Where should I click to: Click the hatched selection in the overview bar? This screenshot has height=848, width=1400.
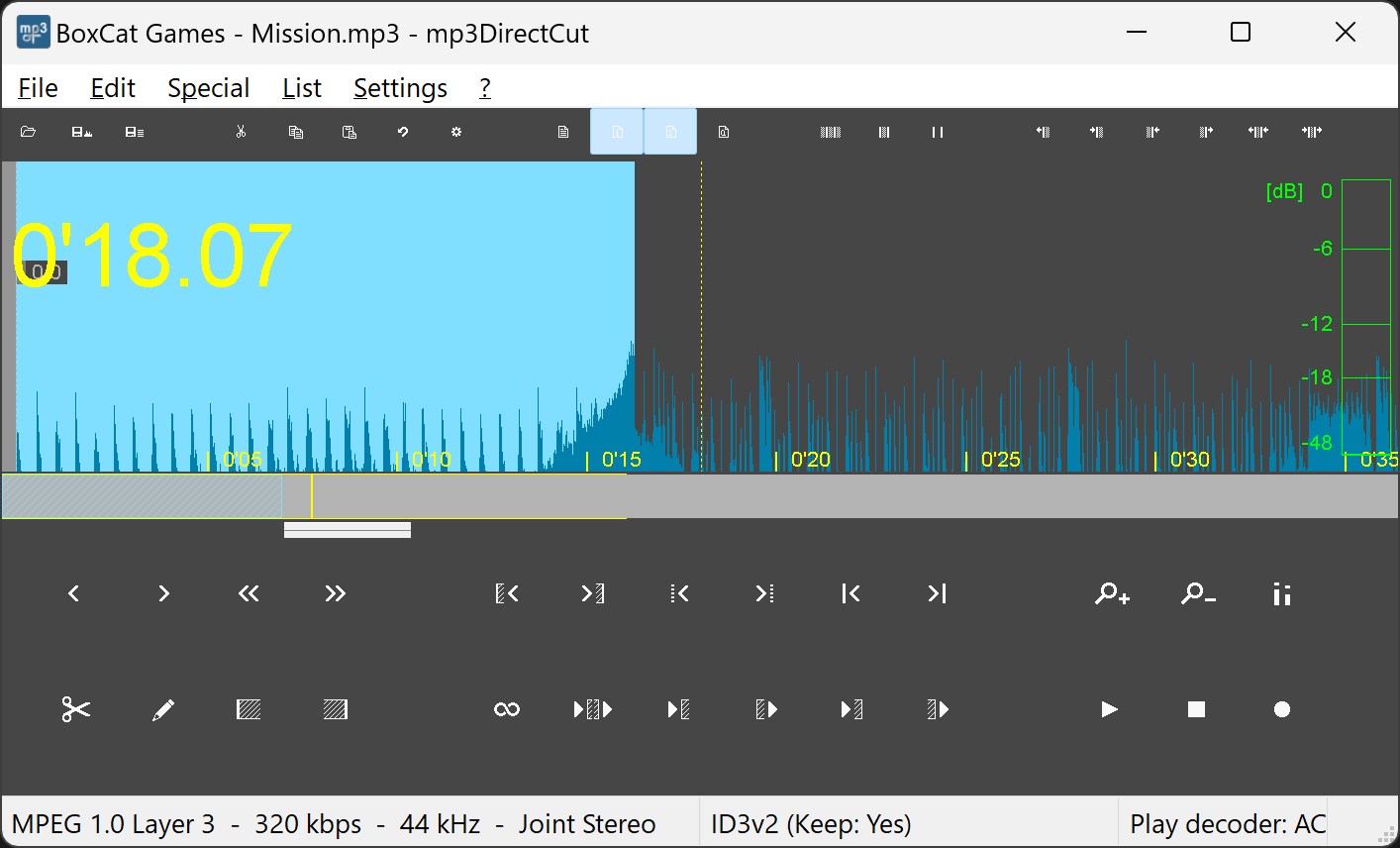click(143, 496)
